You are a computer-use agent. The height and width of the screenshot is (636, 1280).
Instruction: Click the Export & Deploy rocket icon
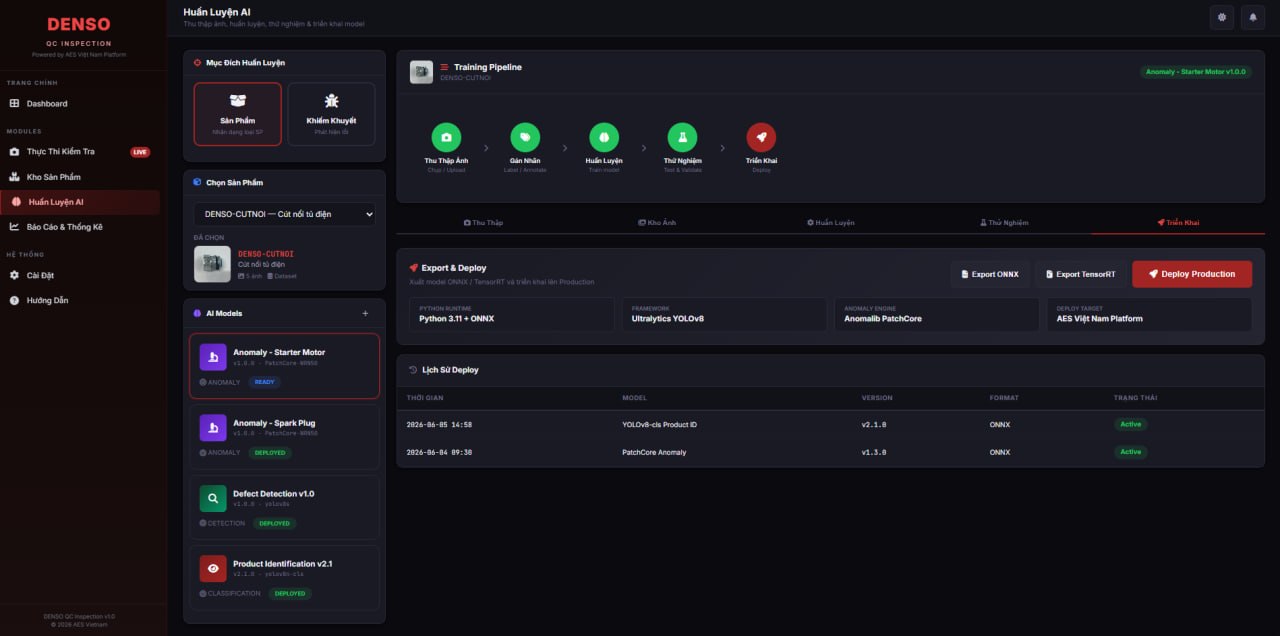(x=413, y=268)
